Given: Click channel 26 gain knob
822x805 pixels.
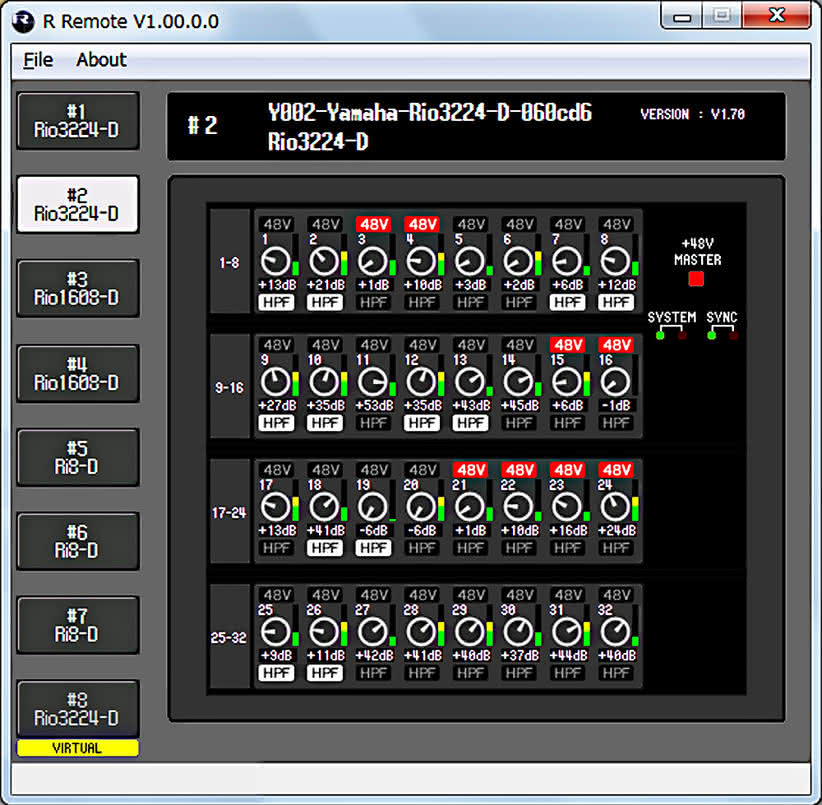Looking at the screenshot, I should click(x=324, y=632).
